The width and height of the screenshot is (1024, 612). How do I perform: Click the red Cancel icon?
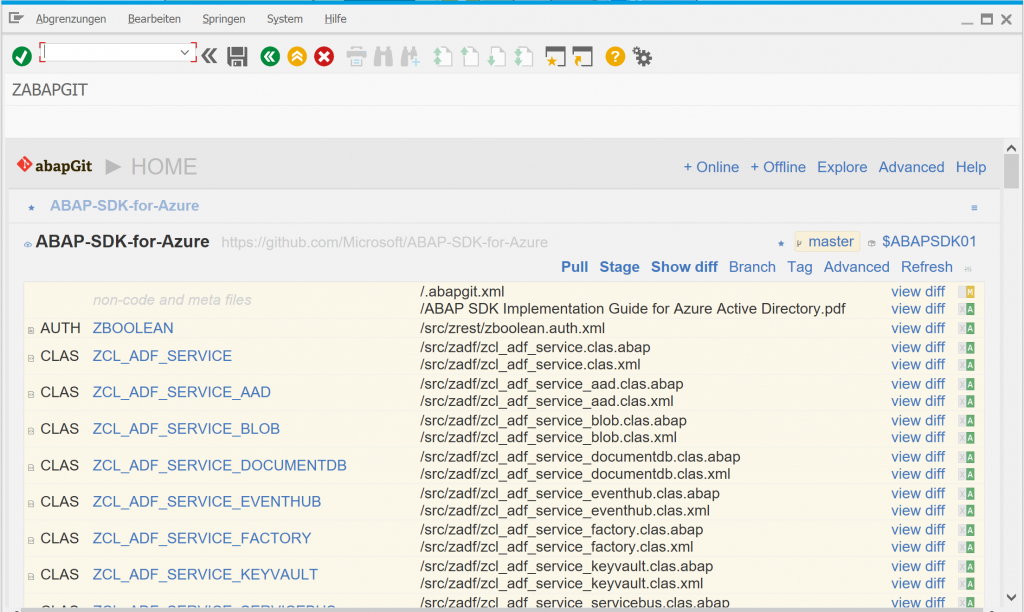pos(324,57)
